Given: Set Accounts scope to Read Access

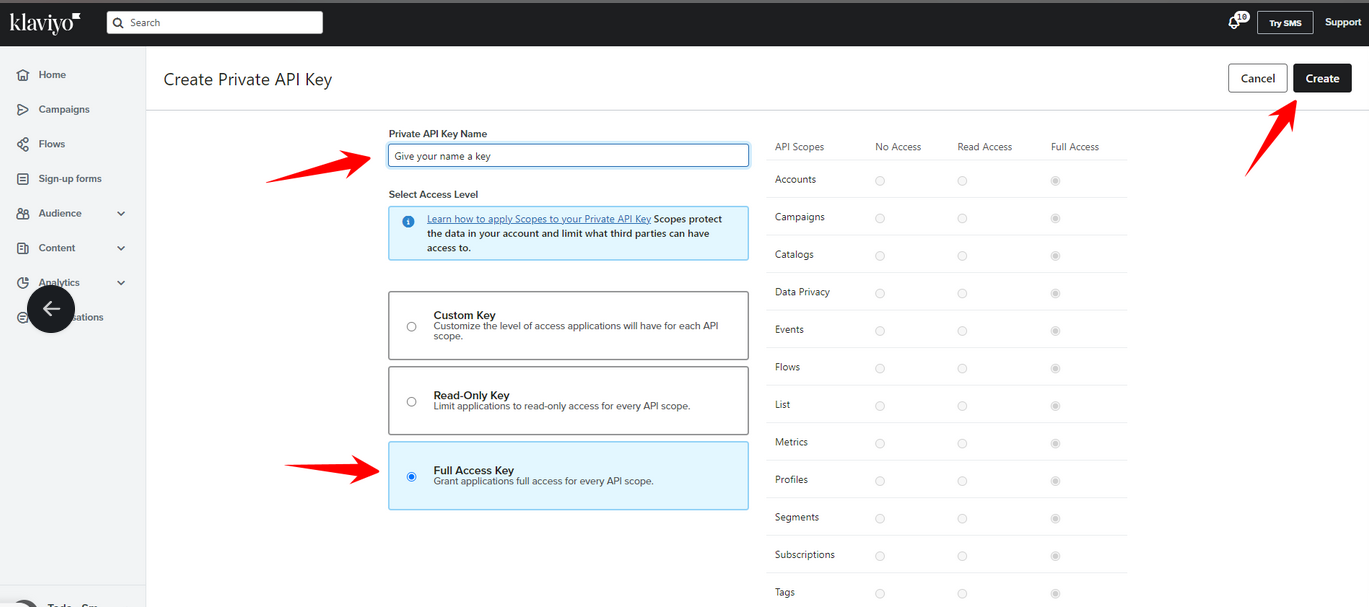Looking at the screenshot, I should (962, 181).
